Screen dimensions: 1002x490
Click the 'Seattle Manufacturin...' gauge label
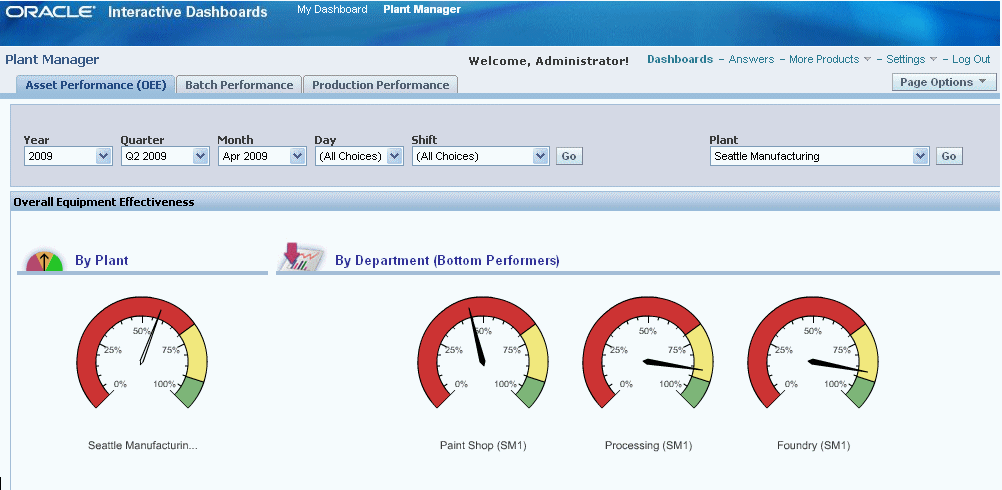(x=143, y=445)
